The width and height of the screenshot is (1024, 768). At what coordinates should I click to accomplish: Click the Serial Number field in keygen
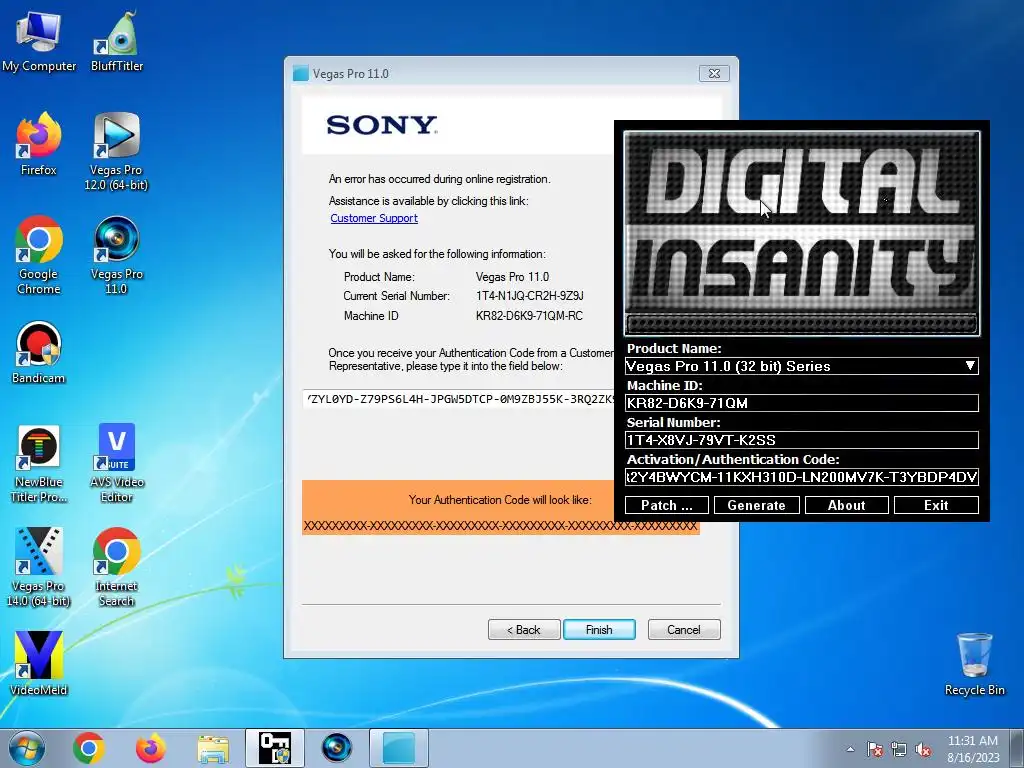(801, 440)
